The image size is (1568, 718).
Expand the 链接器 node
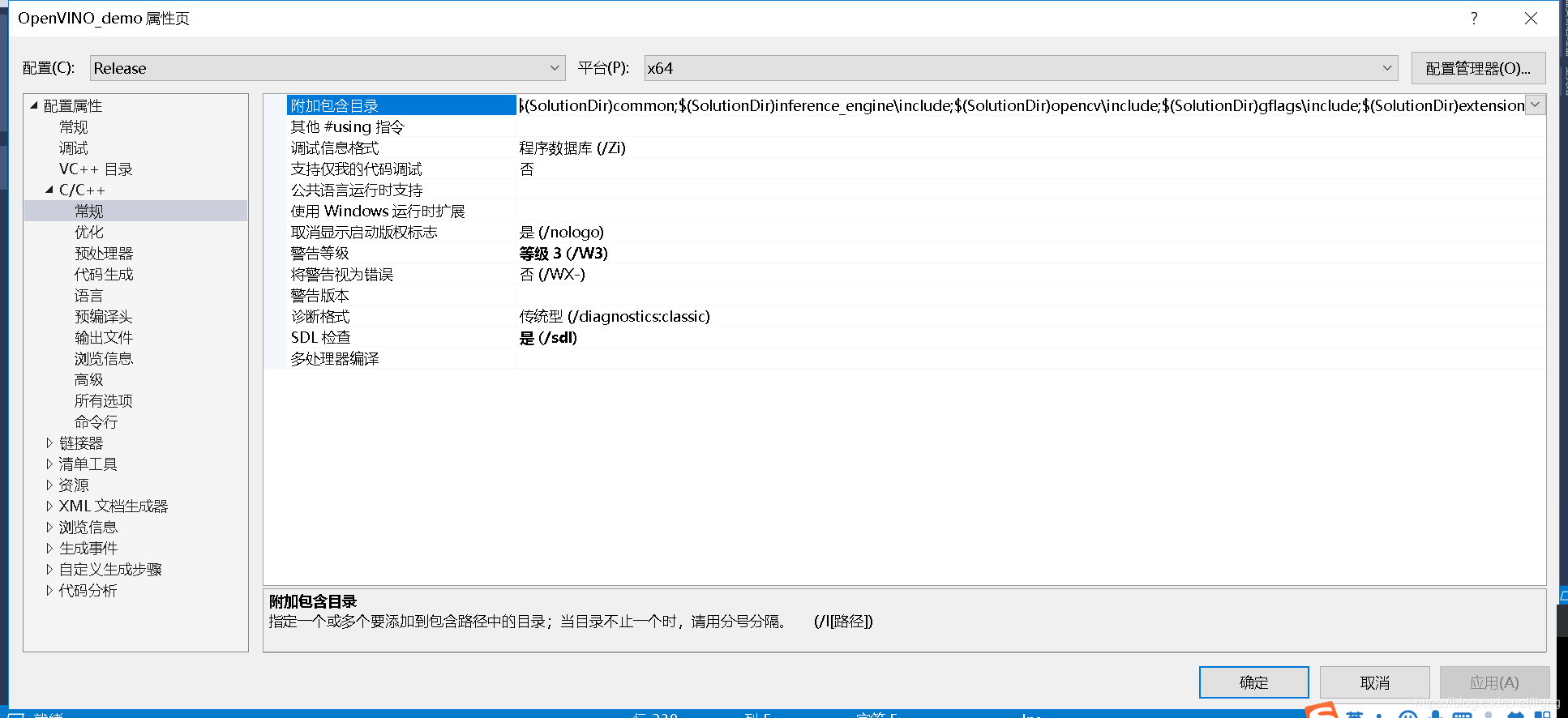pos(49,442)
